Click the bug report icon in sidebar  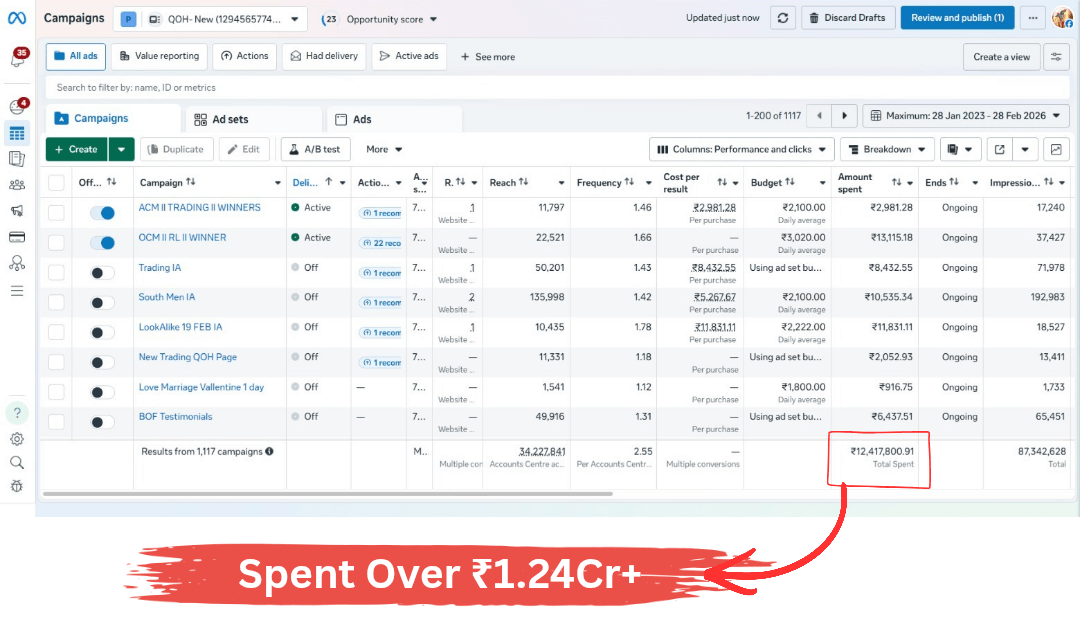(x=17, y=486)
